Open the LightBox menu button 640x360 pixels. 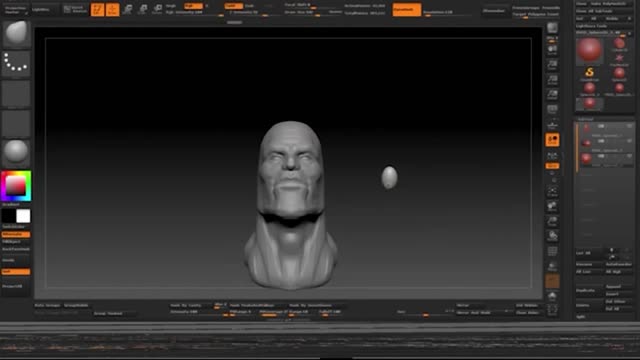coord(41,9)
